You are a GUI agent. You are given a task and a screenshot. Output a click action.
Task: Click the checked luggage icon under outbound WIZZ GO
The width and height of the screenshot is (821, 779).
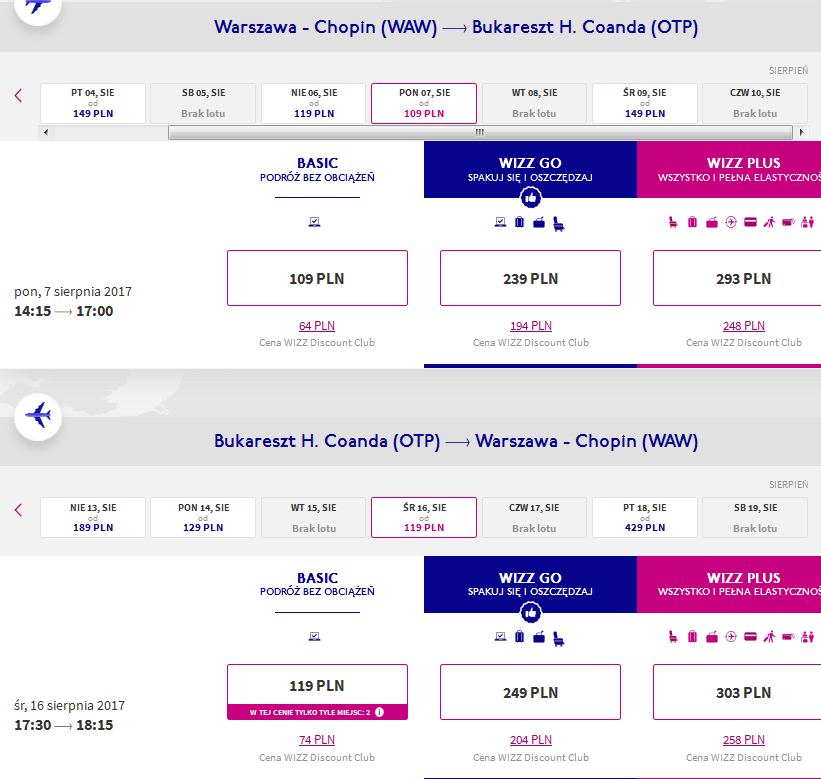point(519,222)
